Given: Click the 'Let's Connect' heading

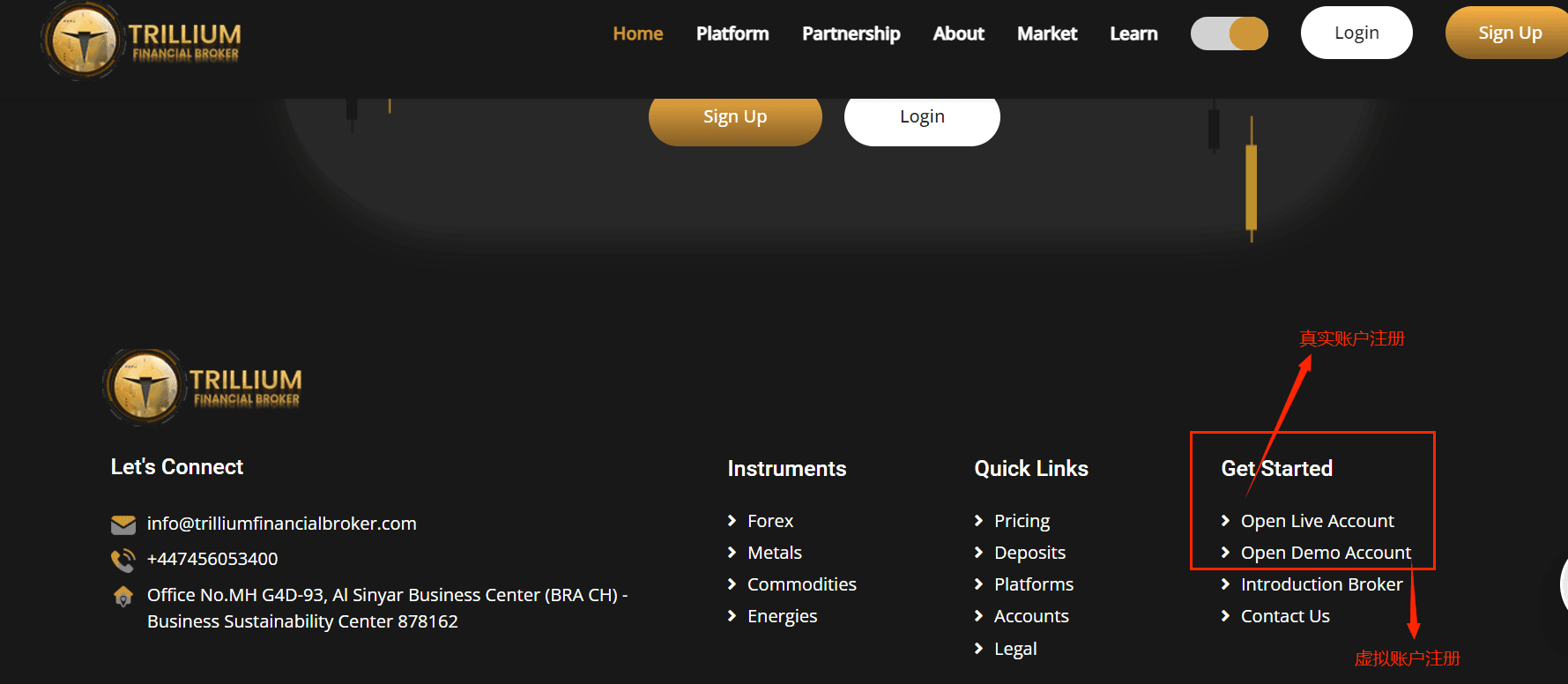Looking at the screenshot, I should coord(177,467).
